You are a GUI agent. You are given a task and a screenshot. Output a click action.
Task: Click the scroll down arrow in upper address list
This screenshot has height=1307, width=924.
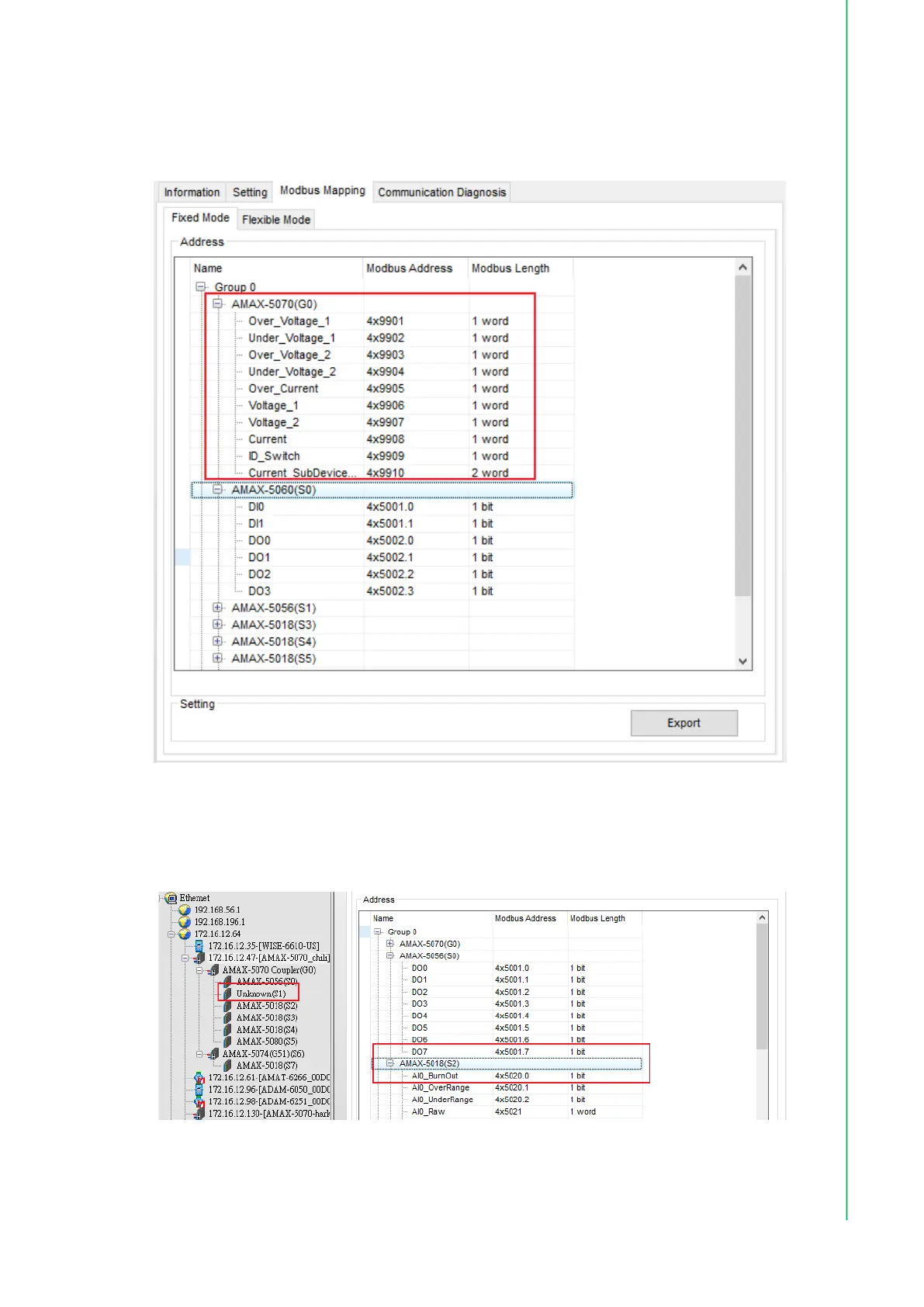click(x=742, y=661)
